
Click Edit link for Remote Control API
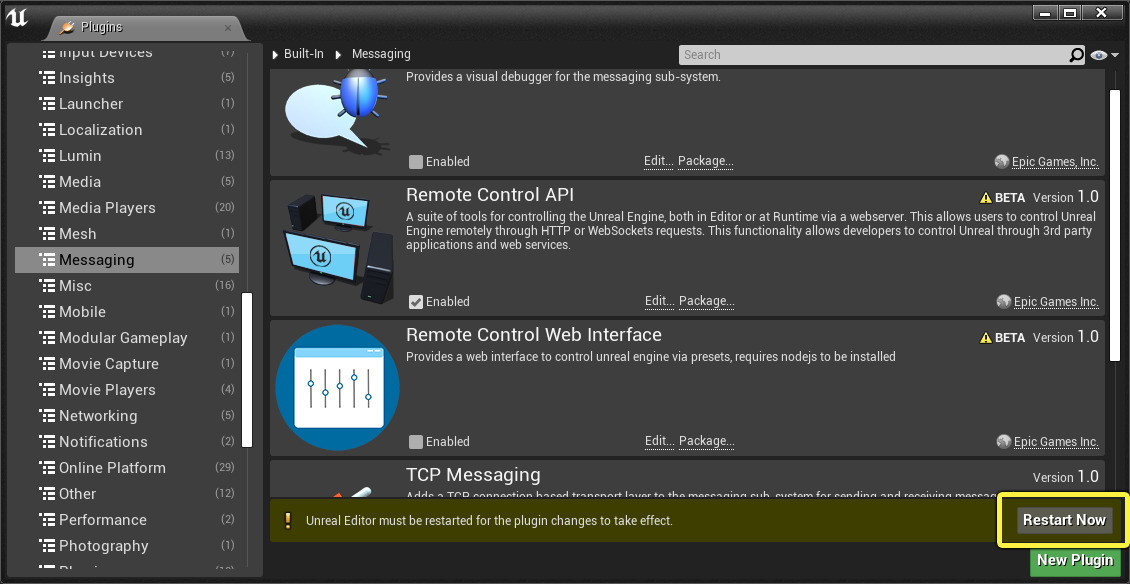tap(659, 301)
